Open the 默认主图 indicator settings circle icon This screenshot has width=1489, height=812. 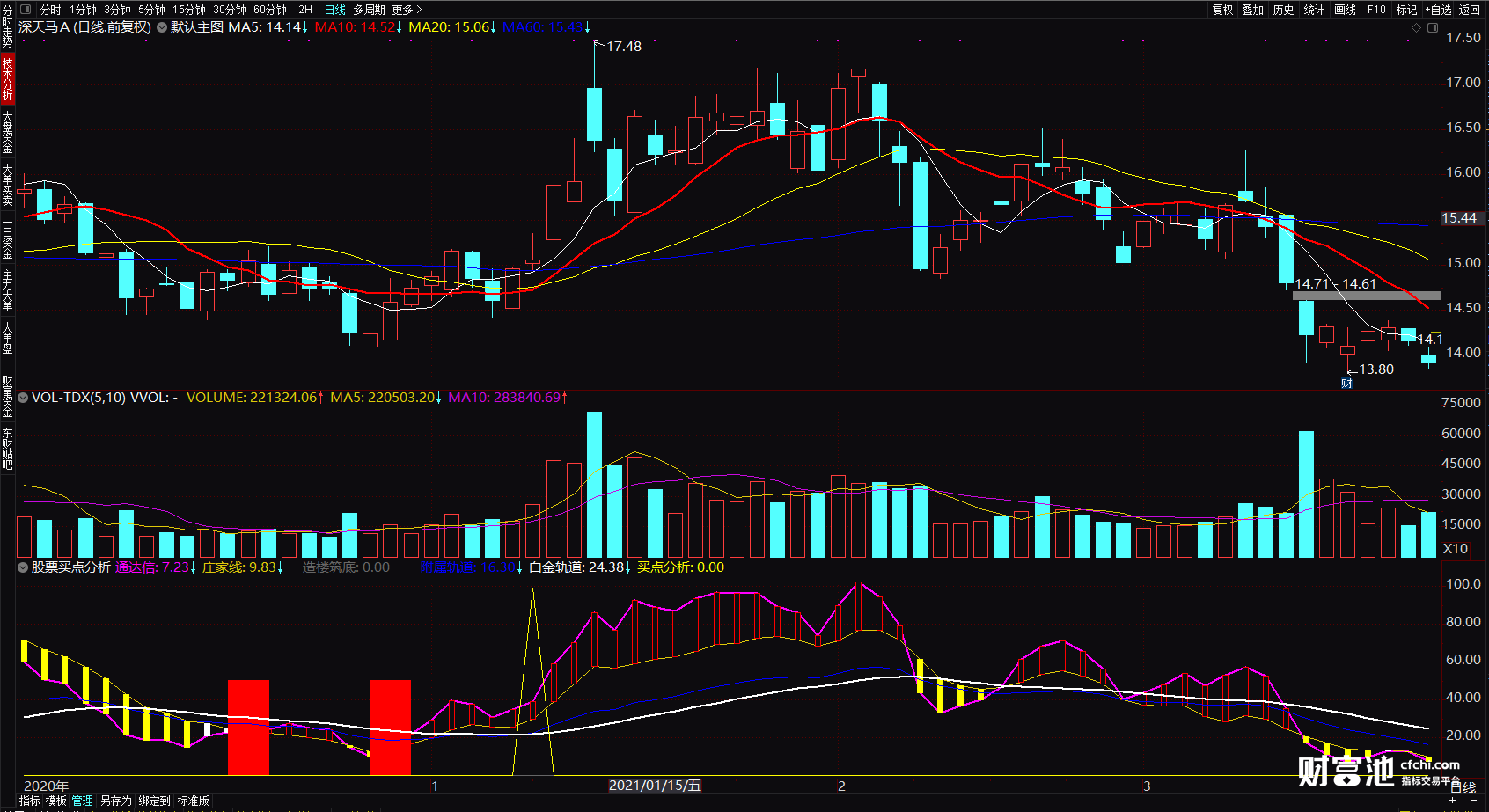click(x=162, y=27)
